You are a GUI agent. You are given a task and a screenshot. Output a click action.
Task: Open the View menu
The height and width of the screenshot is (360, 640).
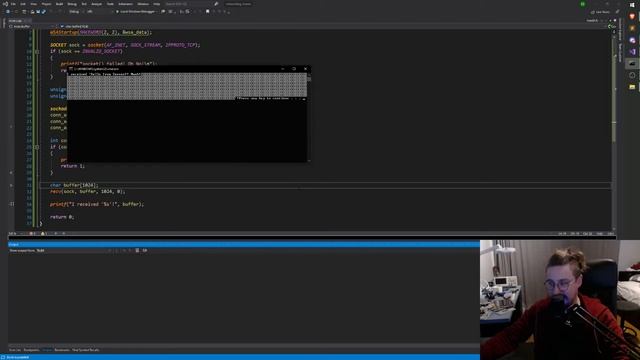pyautogui.click(x=33, y=4)
